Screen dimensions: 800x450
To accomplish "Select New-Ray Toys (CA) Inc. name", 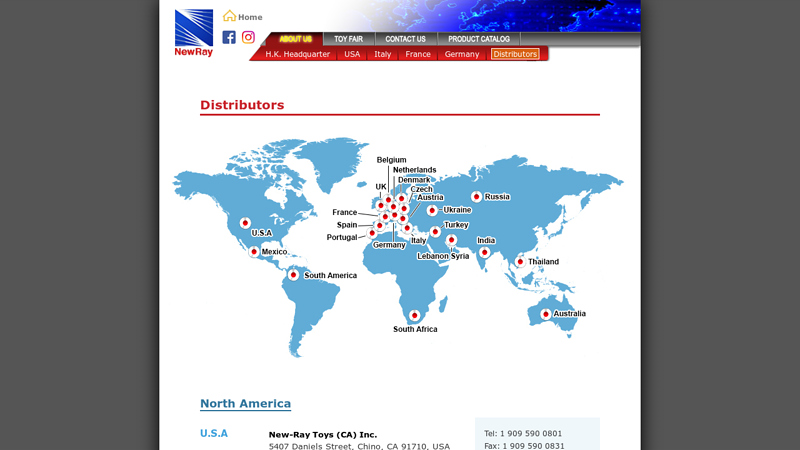I will (x=323, y=435).
